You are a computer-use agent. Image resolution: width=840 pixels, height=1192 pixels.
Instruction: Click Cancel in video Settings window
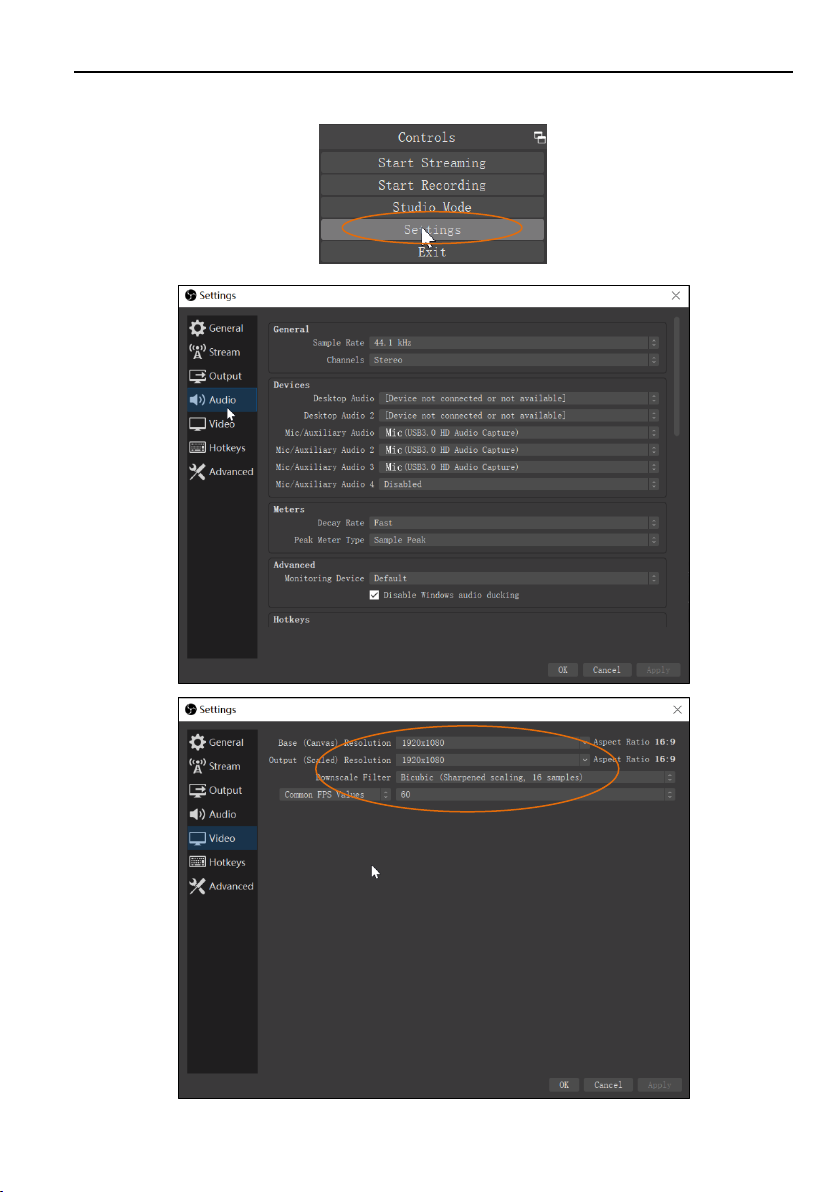point(608,1085)
